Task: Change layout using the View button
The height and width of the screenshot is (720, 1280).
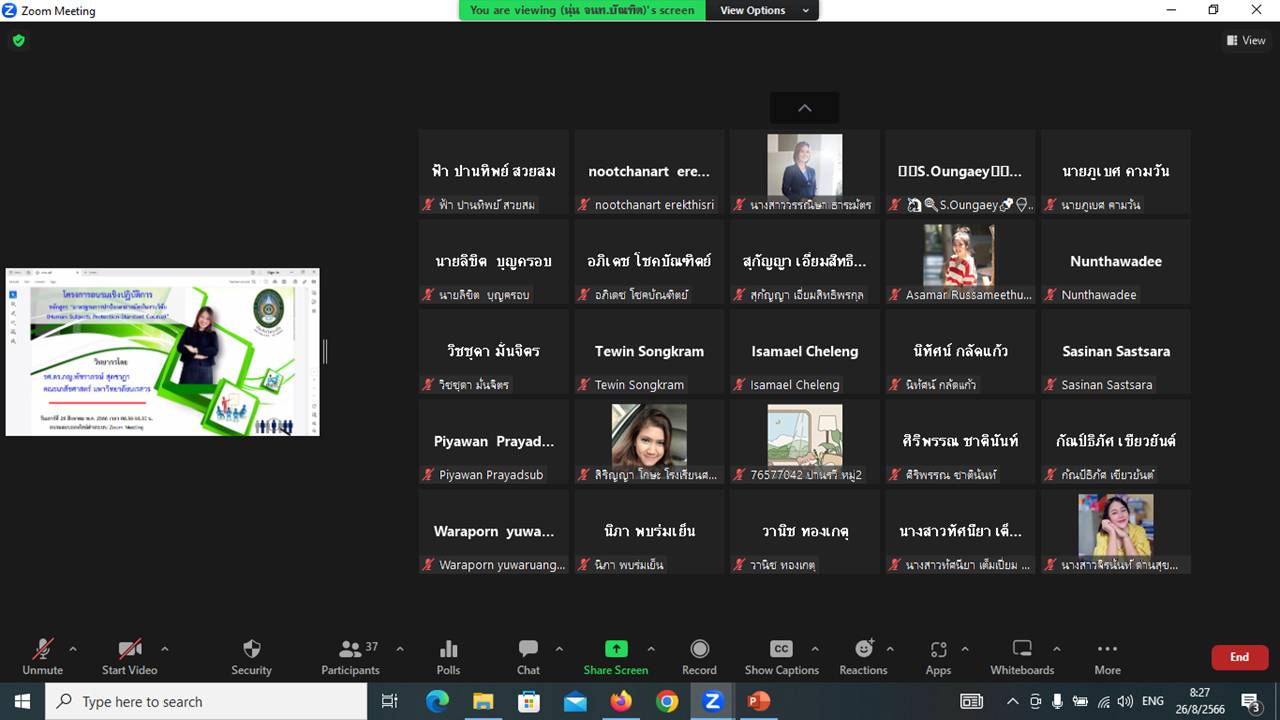Action: tap(1246, 41)
